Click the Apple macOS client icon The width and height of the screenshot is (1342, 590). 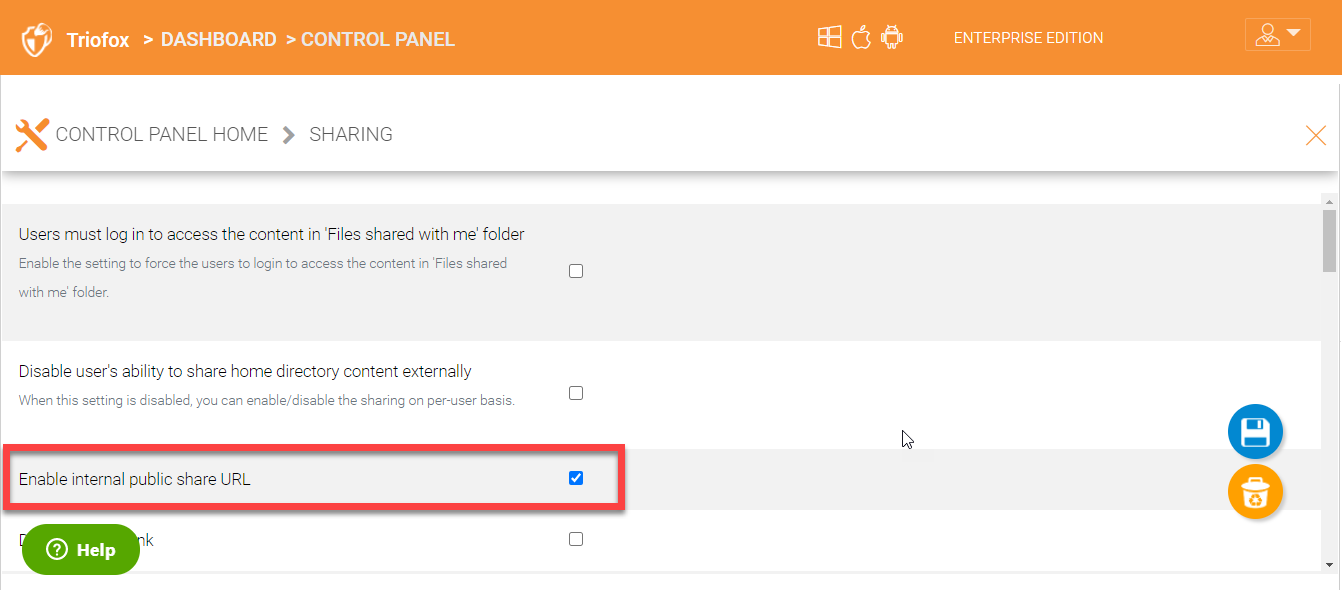coord(861,38)
